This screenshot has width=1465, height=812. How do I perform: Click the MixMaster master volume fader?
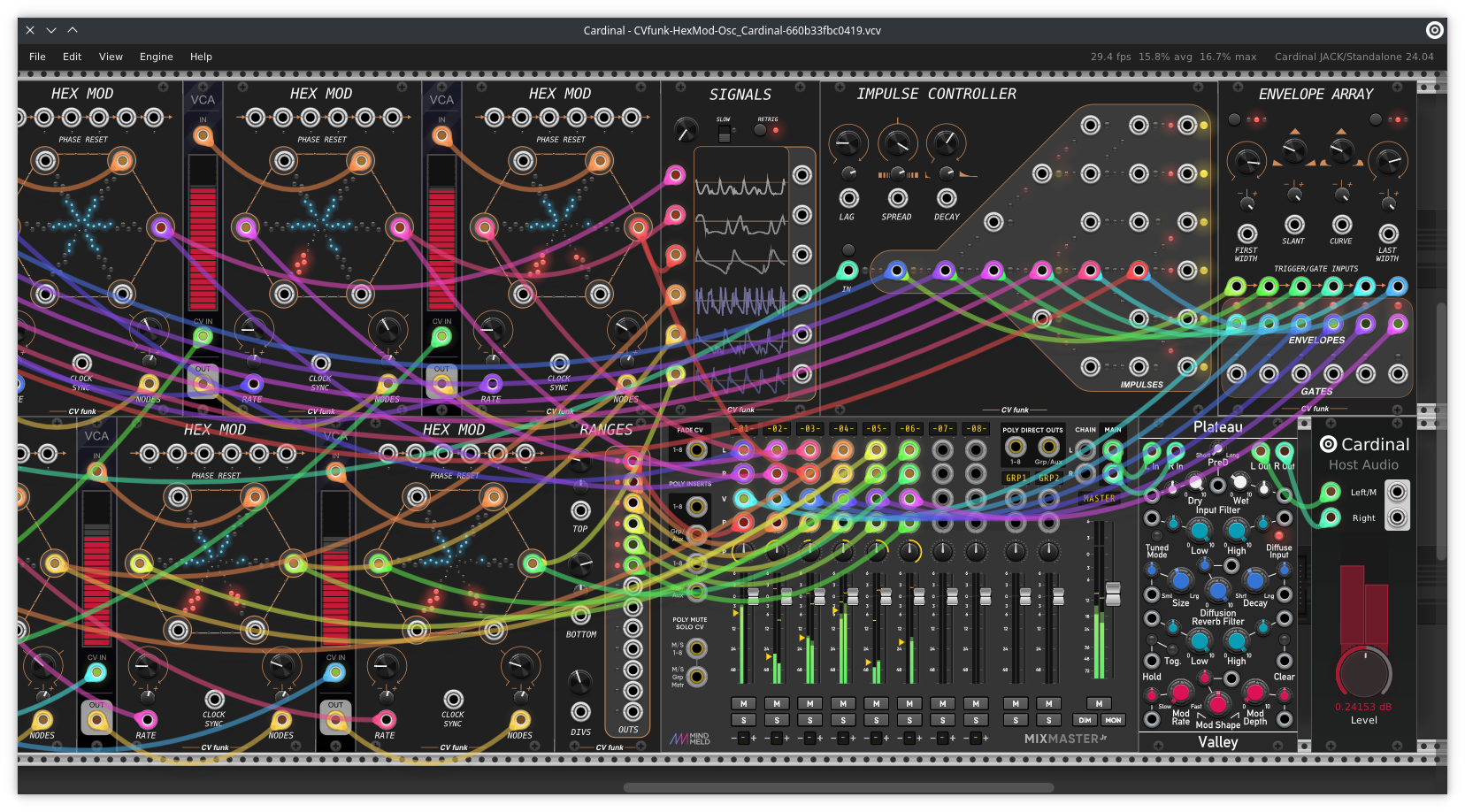tap(1112, 594)
